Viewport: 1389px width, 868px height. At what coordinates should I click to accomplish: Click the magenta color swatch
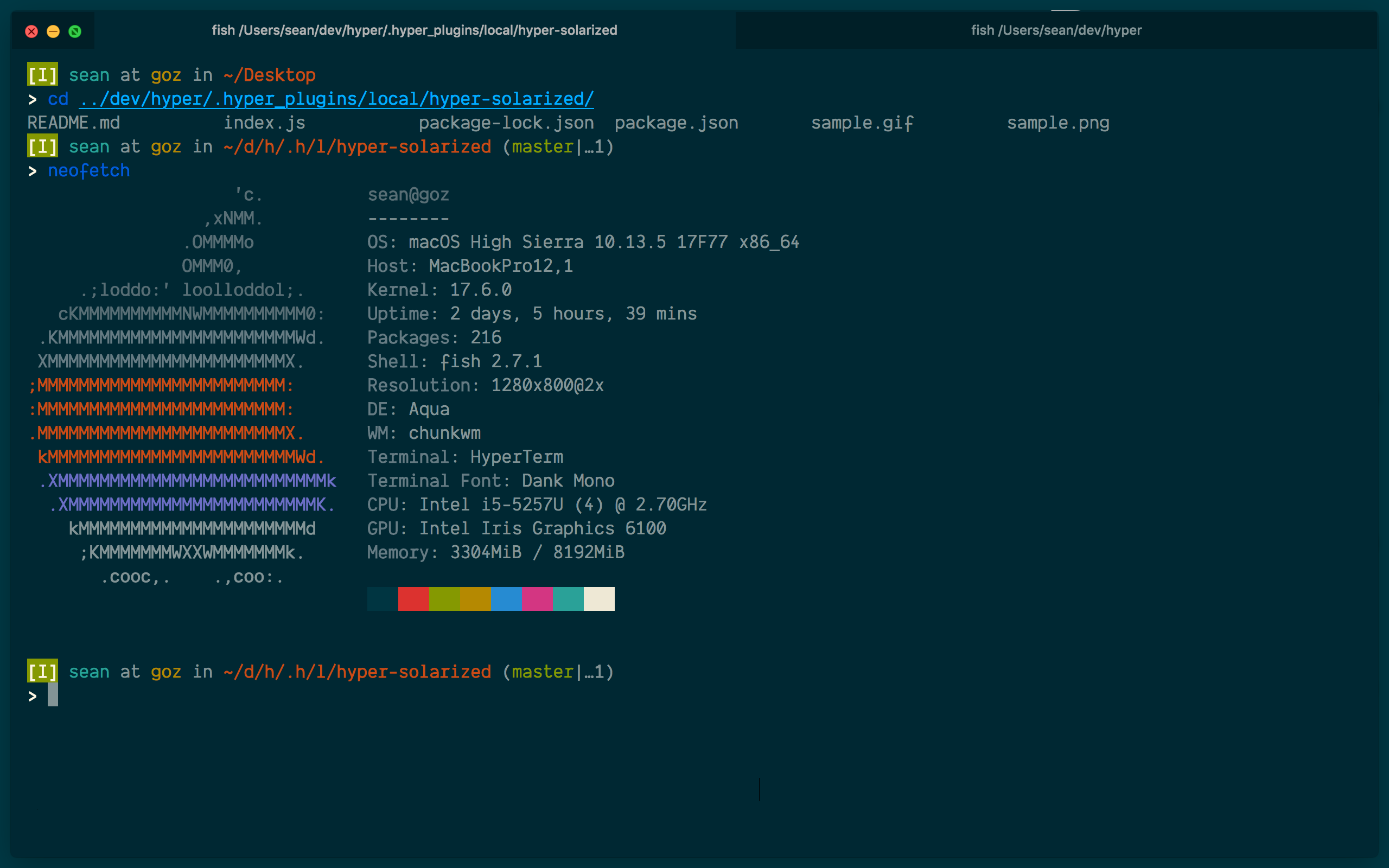coord(537,599)
